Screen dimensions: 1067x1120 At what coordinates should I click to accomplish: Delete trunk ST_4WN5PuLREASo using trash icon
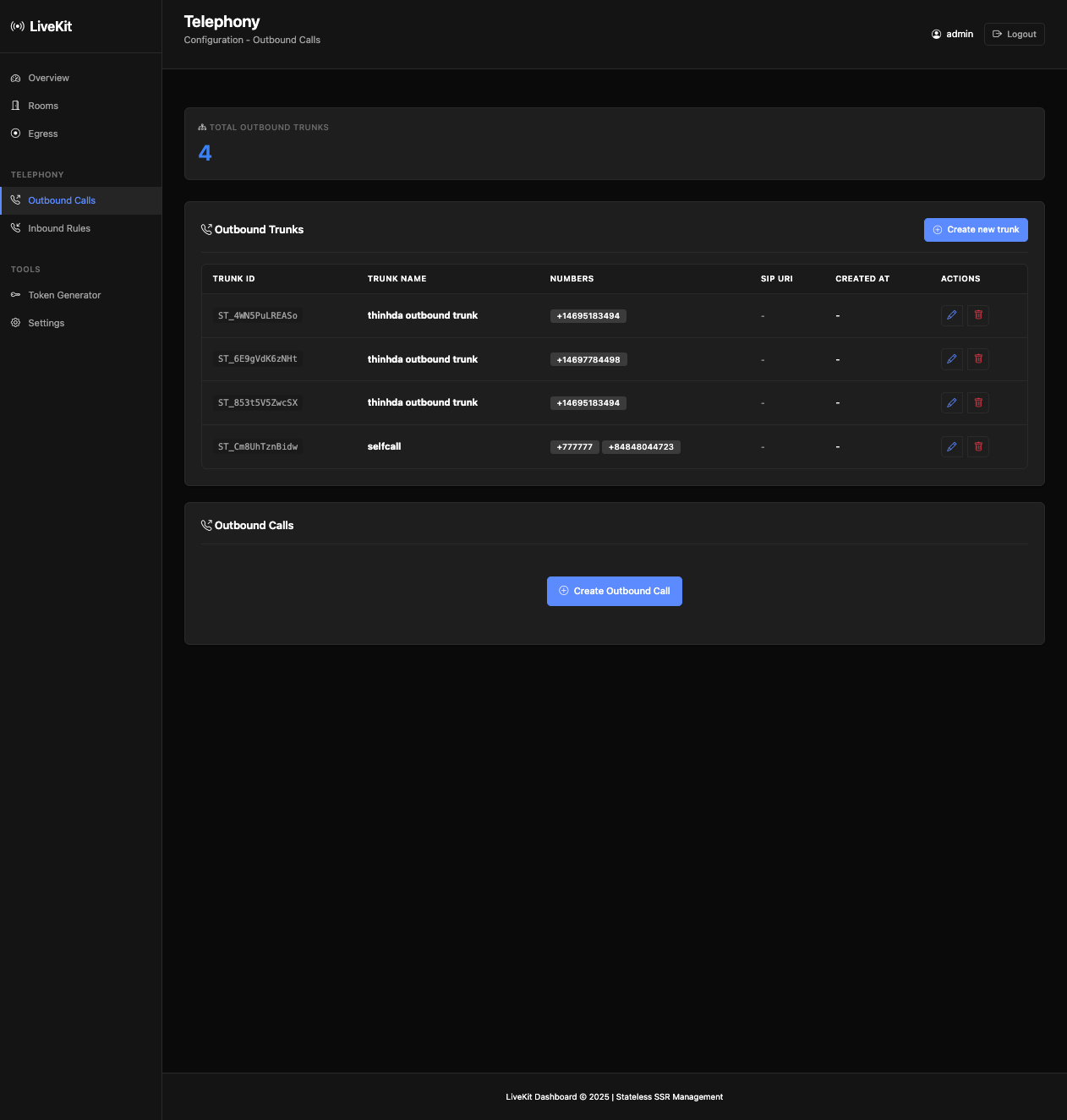coord(978,315)
